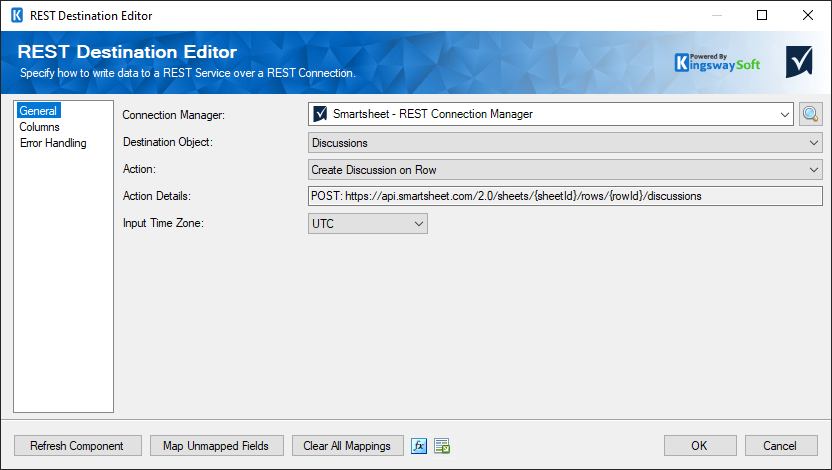Open the Destination Object dropdown showing Discussions
Screen dimensions: 832x470
[565, 143]
